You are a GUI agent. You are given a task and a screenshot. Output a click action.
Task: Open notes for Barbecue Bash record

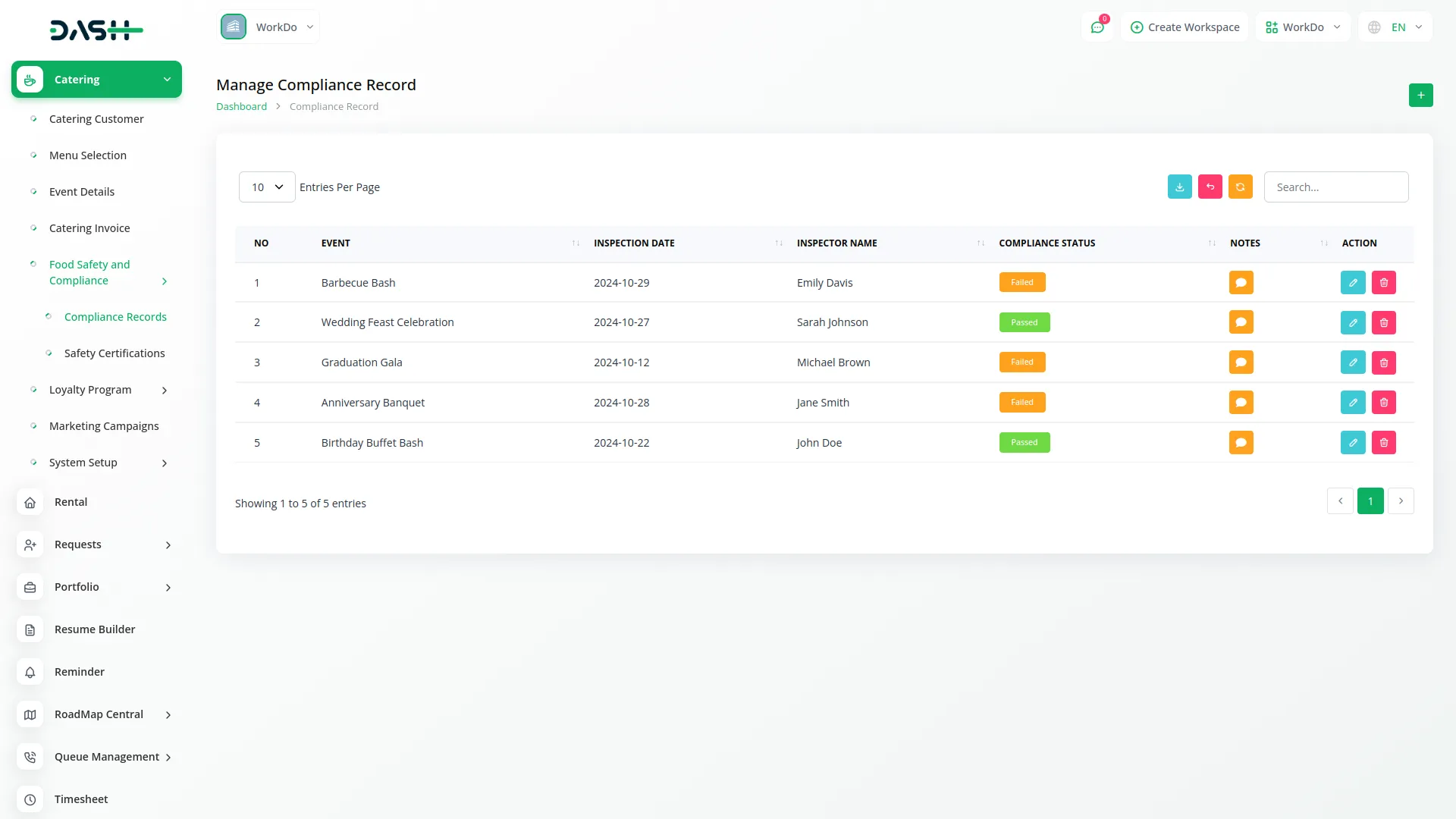coord(1241,283)
